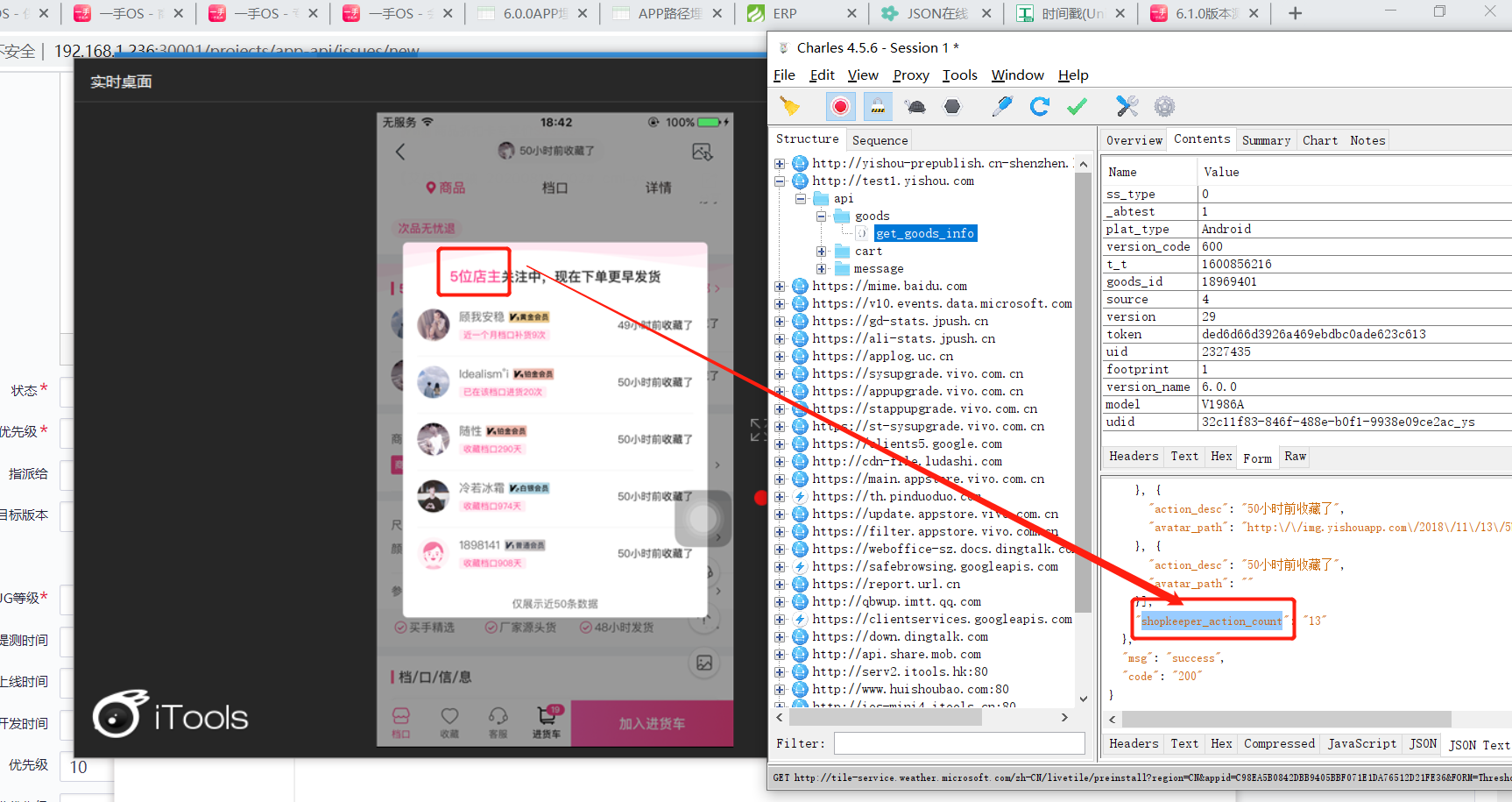The height and width of the screenshot is (802, 1512).
Task: Switch to the Overview tab
Action: [x=1134, y=140]
